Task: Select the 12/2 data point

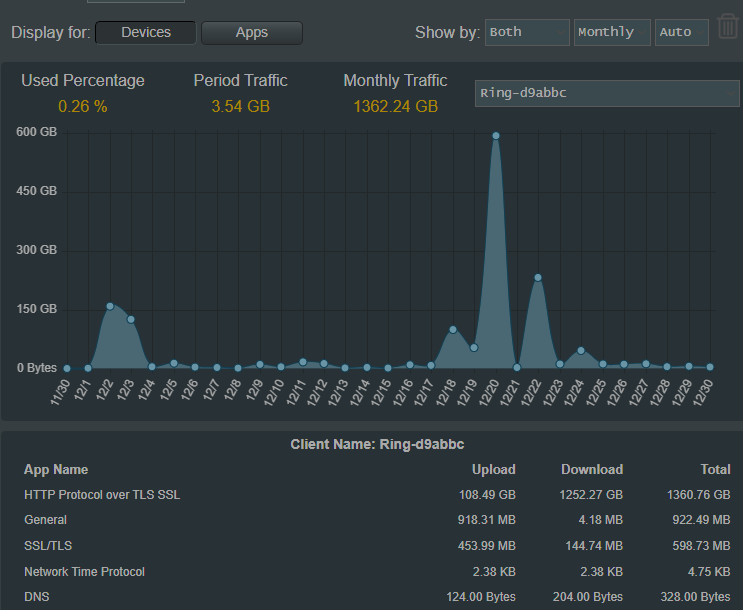Action: tap(110, 306)
